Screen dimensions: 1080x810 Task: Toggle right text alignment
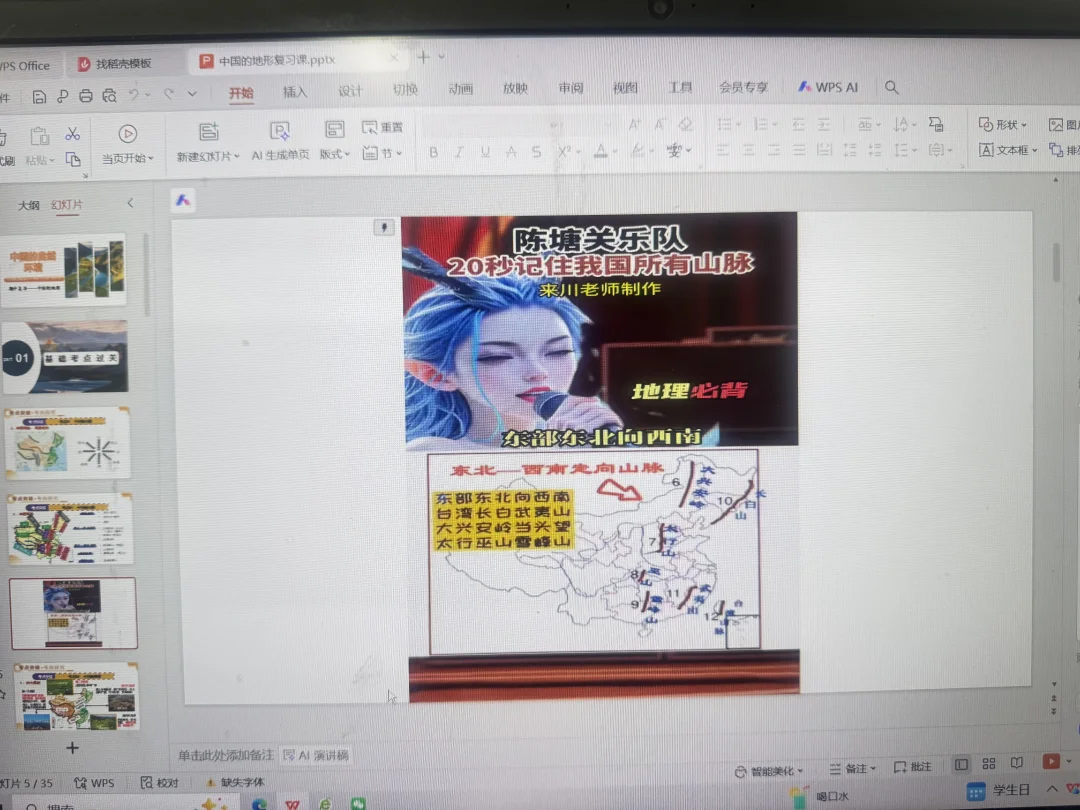click(773, 149)
